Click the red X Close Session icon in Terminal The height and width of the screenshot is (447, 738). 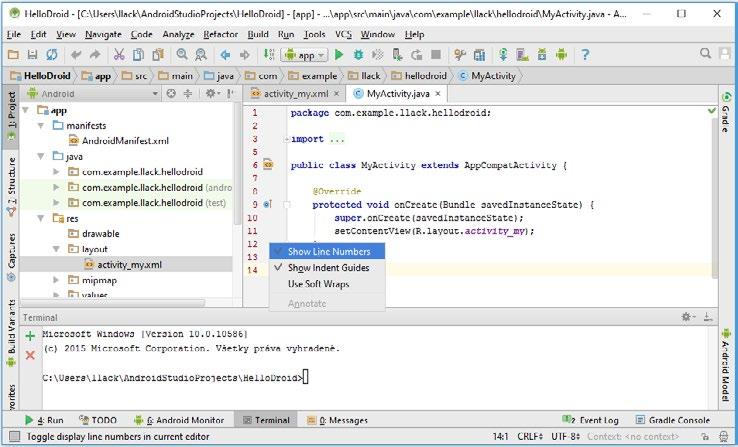30,355
